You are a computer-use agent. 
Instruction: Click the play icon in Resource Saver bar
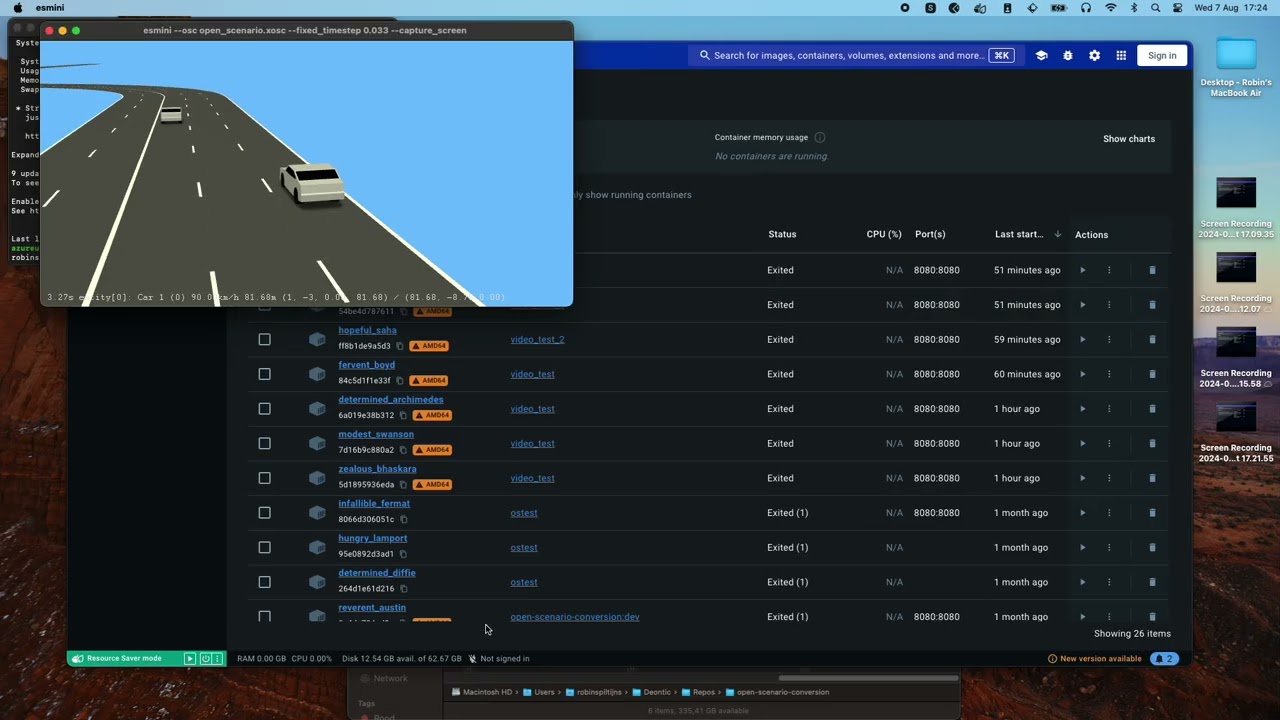coord(189,658)
